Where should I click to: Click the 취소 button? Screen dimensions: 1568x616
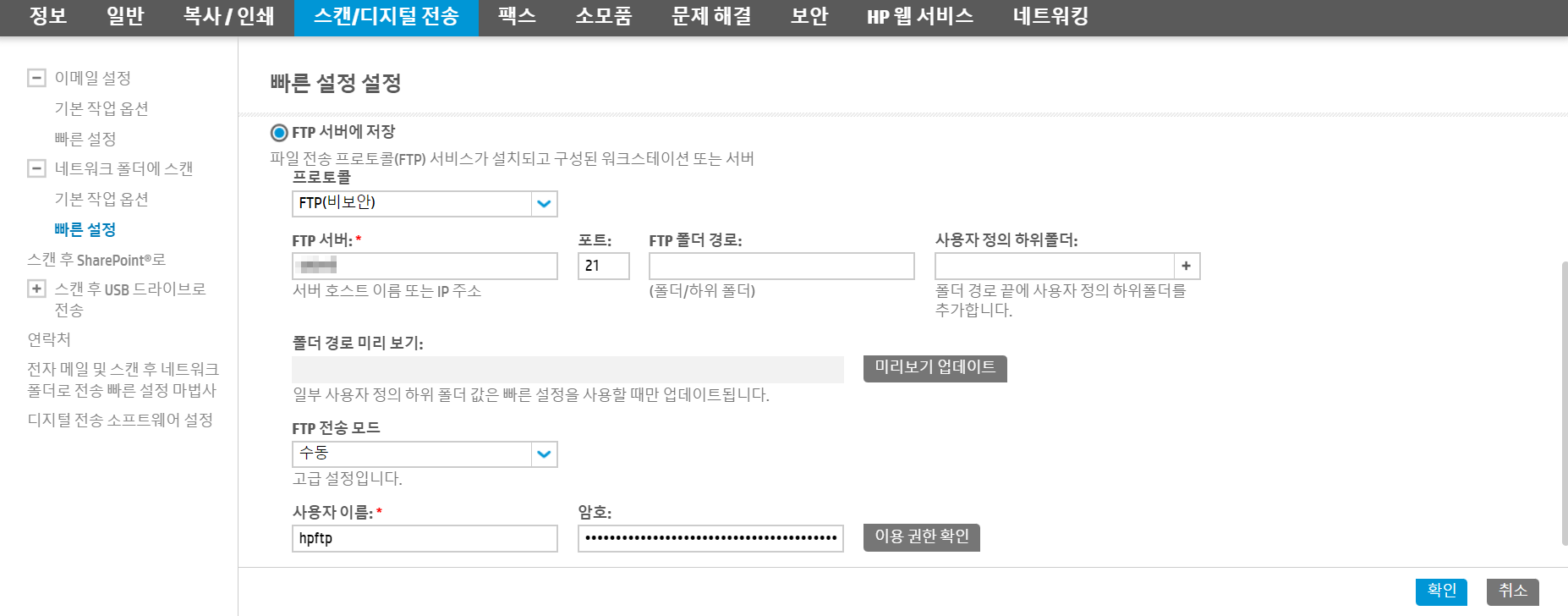click(x=1512, y=591)
